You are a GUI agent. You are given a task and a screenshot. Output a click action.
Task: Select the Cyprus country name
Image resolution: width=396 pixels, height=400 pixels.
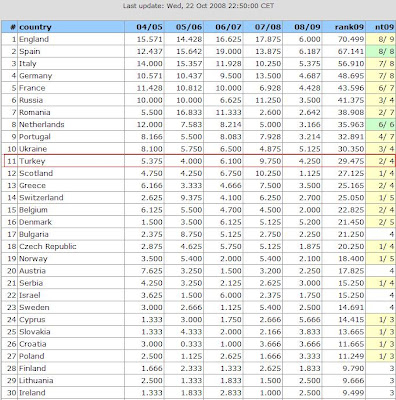pos(32,320)
